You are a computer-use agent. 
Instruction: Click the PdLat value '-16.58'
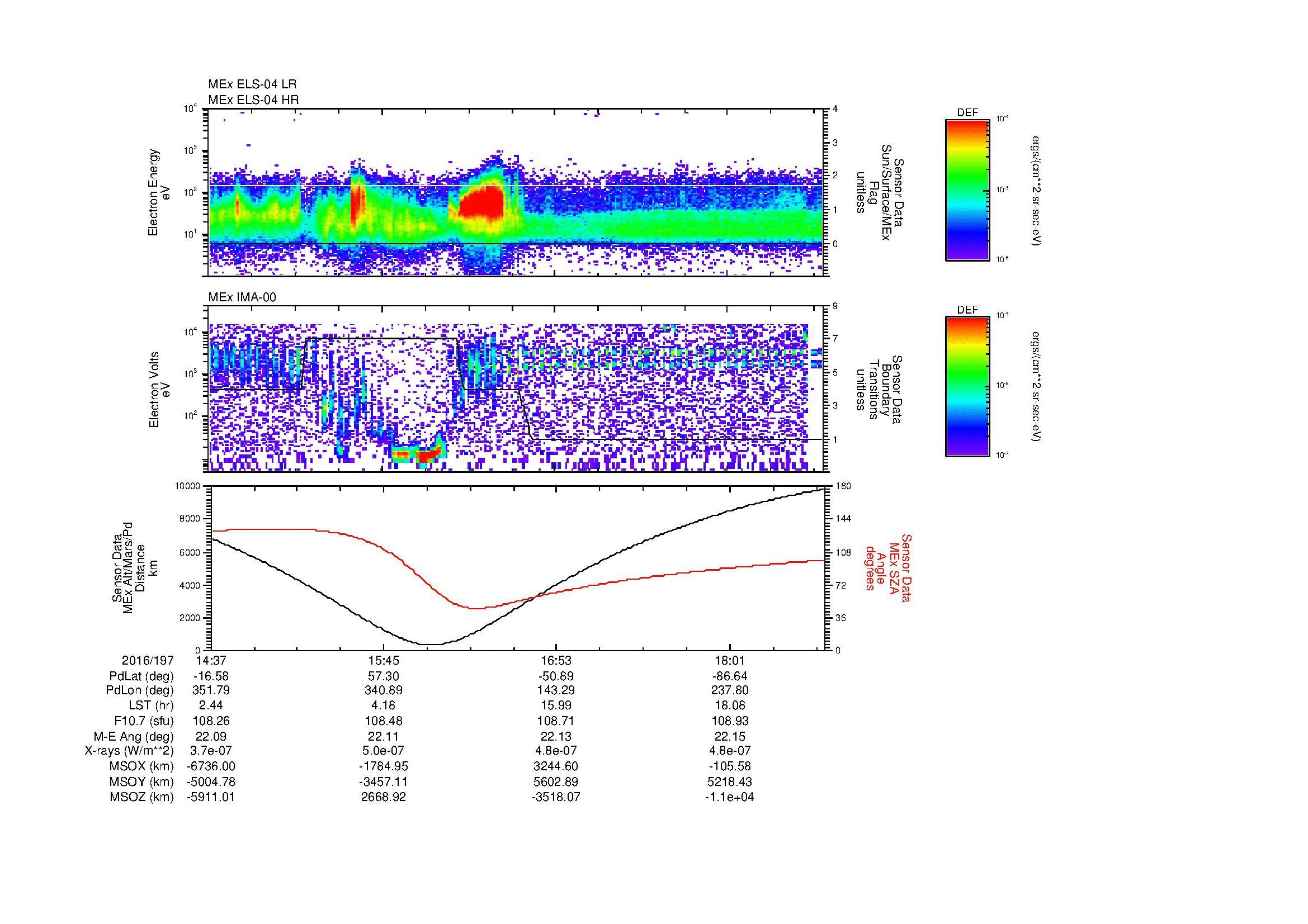click(211, 676)
